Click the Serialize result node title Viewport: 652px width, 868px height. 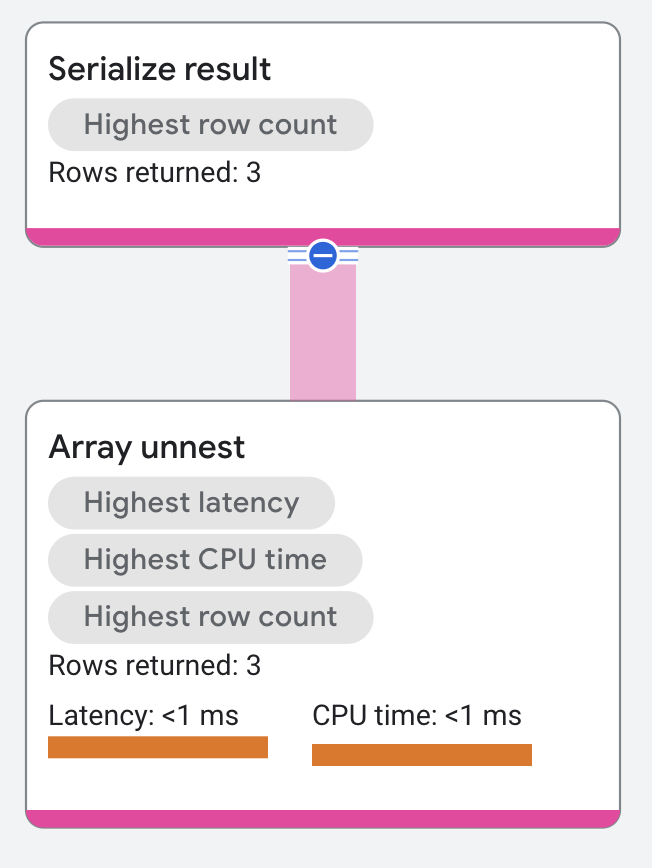161,69
